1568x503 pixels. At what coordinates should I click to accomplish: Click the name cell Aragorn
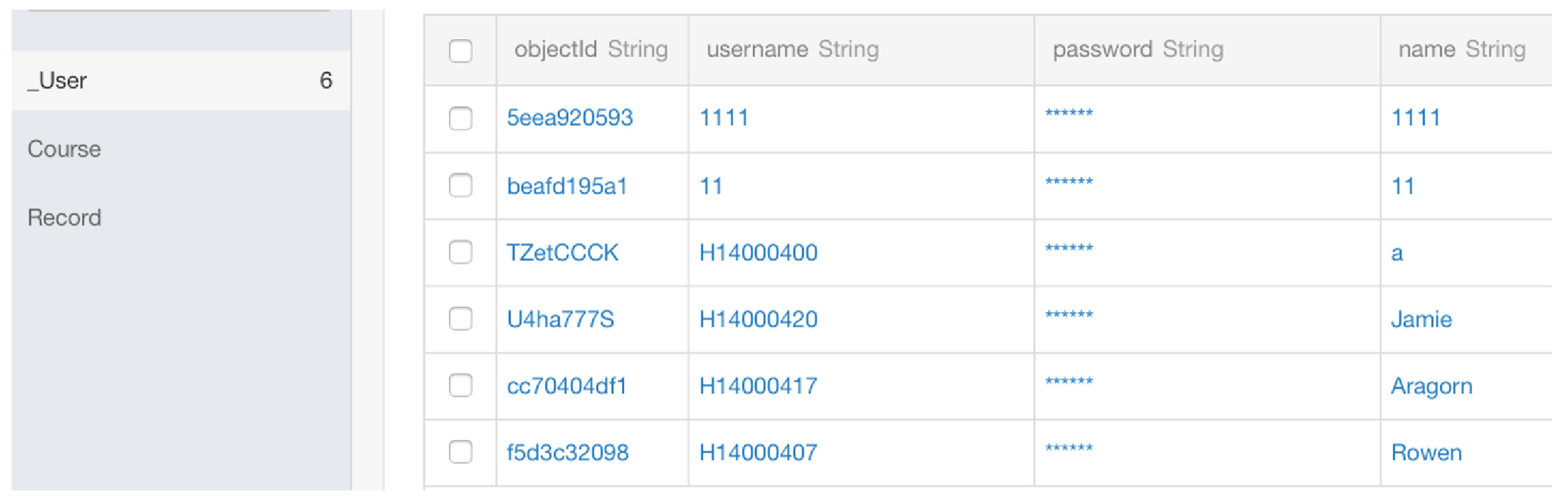[x=1431, y=386]
